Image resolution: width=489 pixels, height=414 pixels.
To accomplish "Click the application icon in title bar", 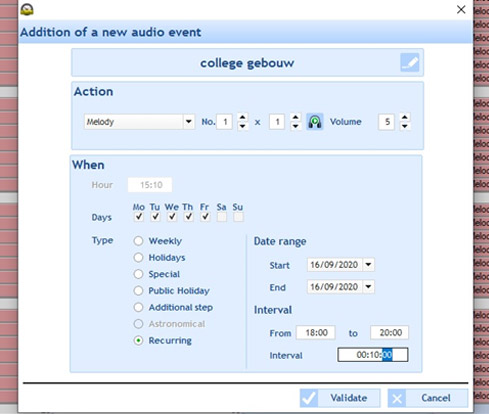I will click(x=27, y=9).
